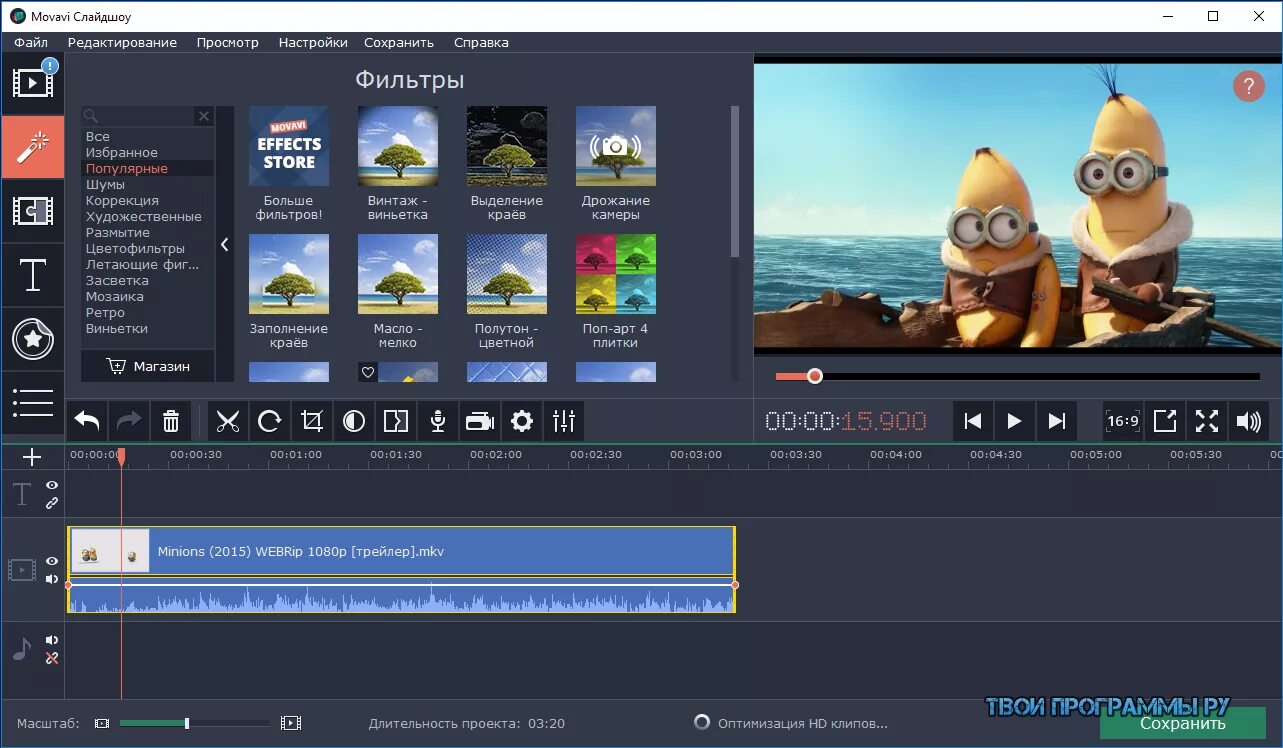The image size is (1283, 748).
Task: Open the Просмотр menu
Action: 228,42
